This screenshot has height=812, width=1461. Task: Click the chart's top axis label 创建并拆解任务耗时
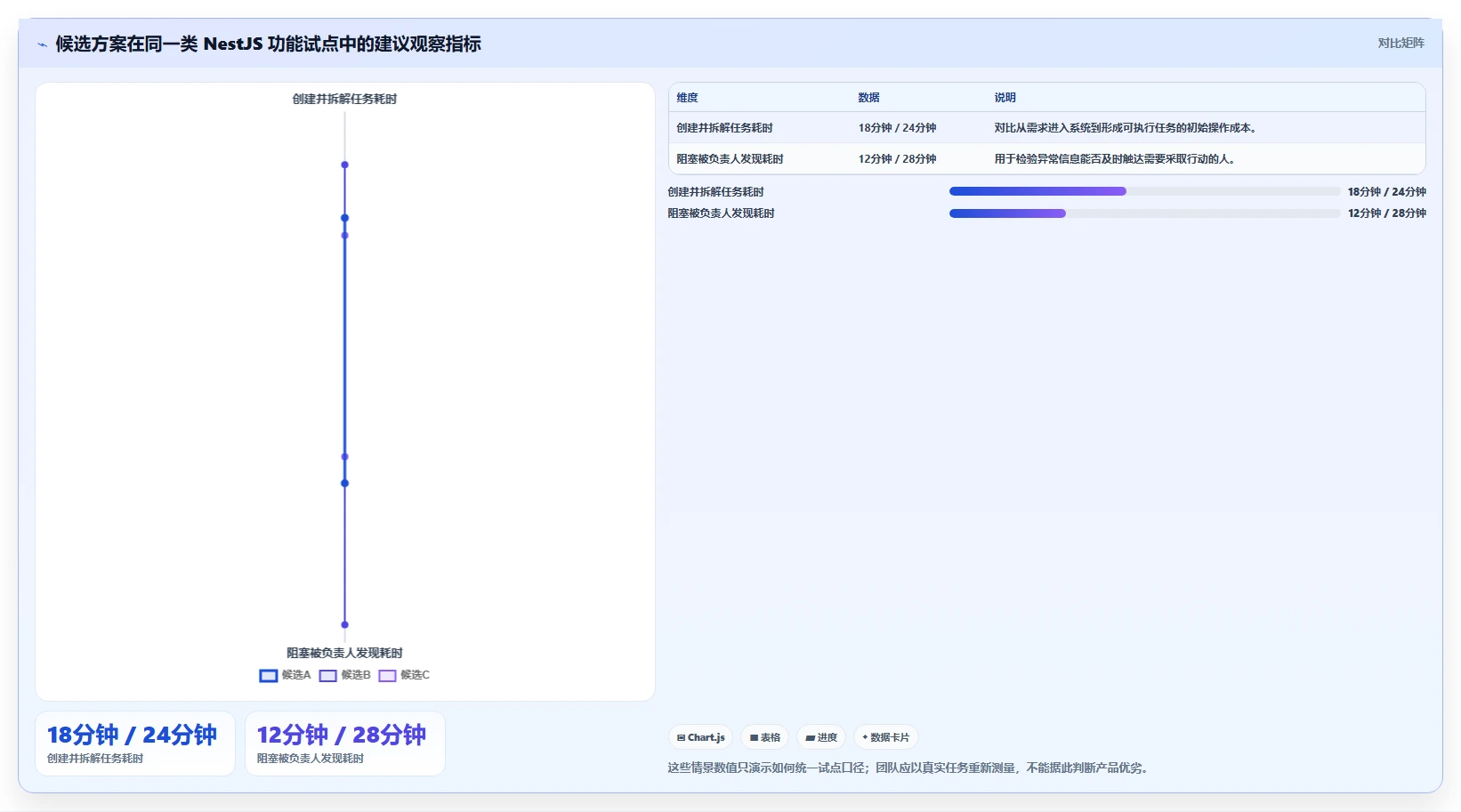click(344, 99)
